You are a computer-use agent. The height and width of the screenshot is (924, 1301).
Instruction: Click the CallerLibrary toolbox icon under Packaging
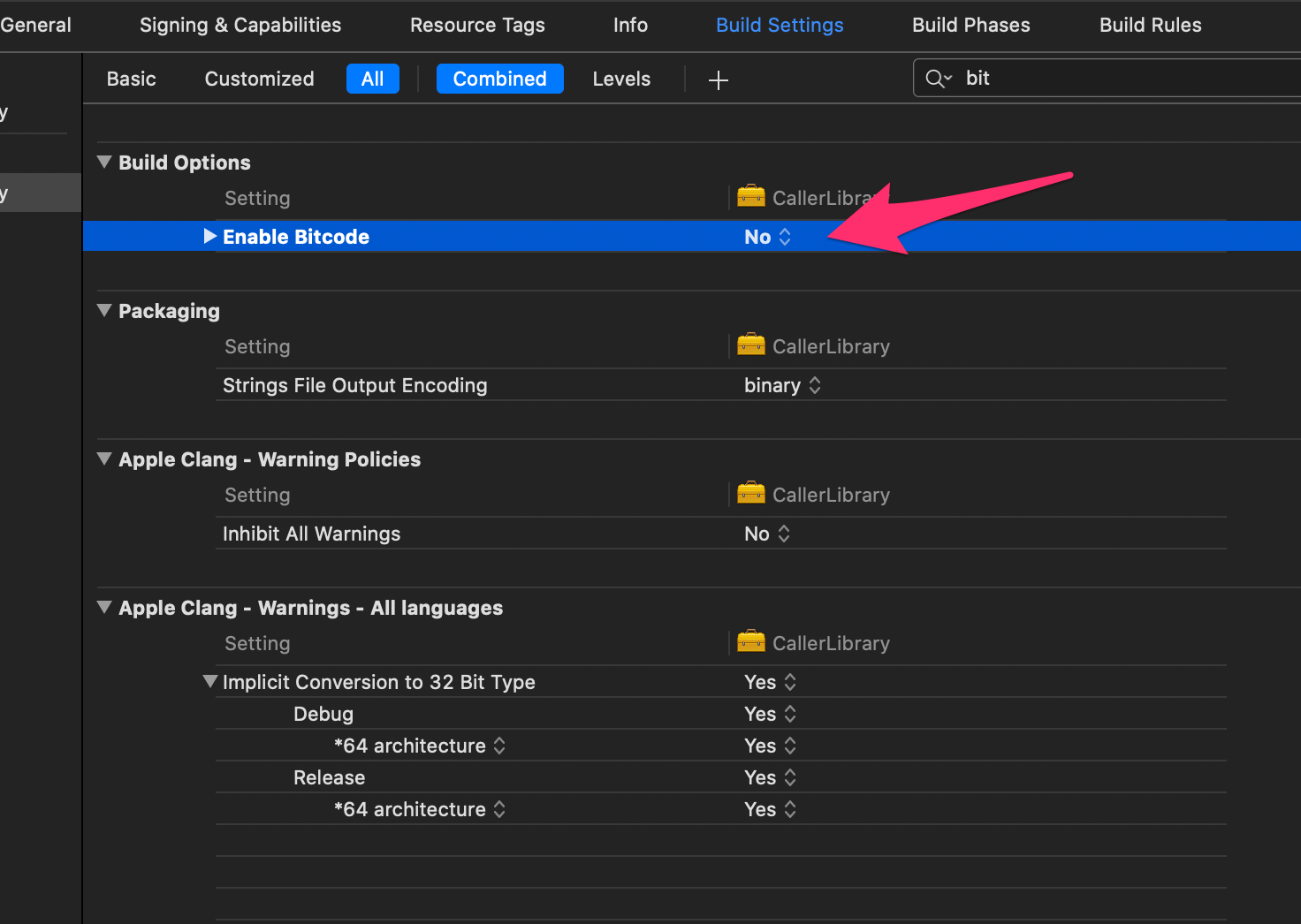click(751, 345)
